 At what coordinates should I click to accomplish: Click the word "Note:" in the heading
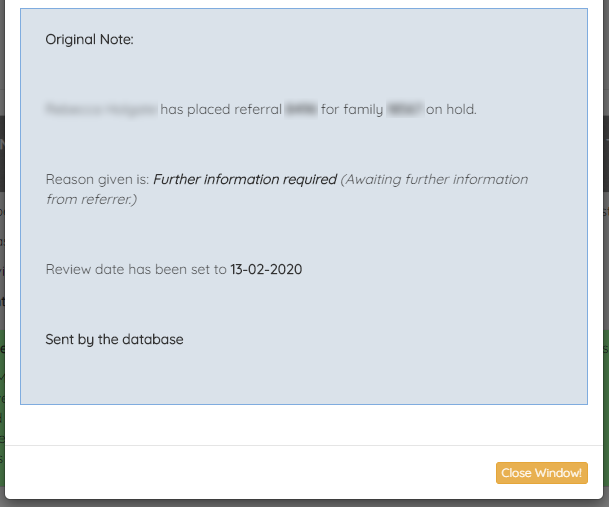pyautogui.click(x=116, y=40)
